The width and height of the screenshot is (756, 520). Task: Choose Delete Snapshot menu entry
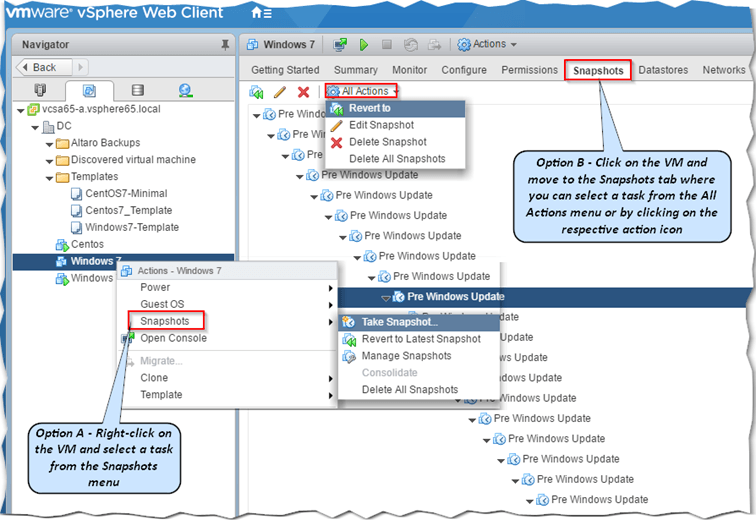tap(396, 142)
